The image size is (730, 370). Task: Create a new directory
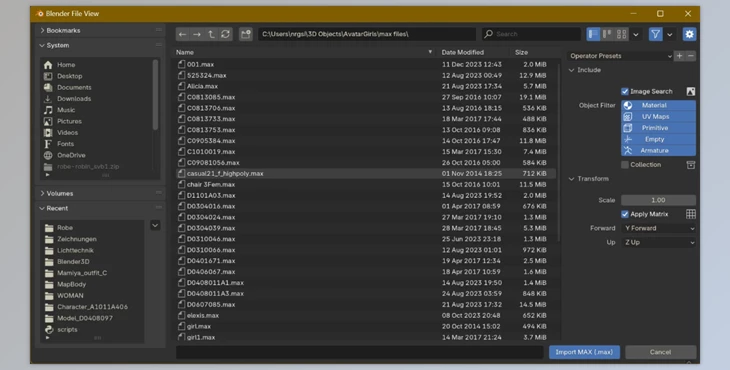click(245, 34)
